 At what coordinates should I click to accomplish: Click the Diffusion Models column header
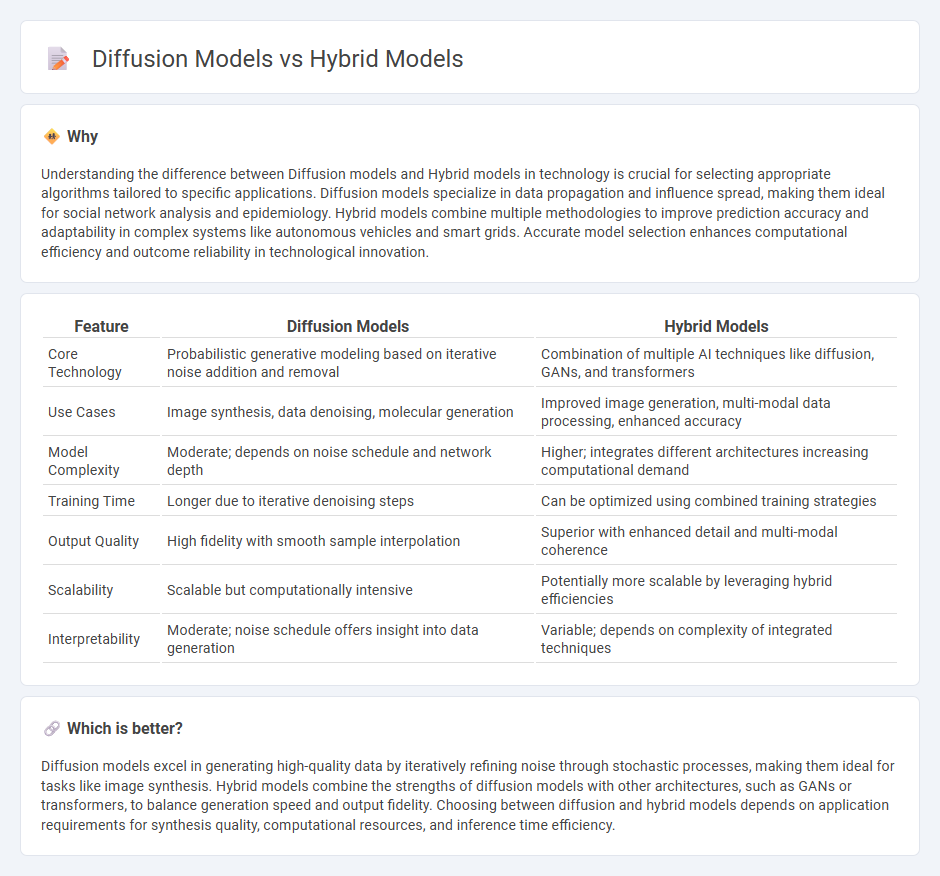pos(348,326)
